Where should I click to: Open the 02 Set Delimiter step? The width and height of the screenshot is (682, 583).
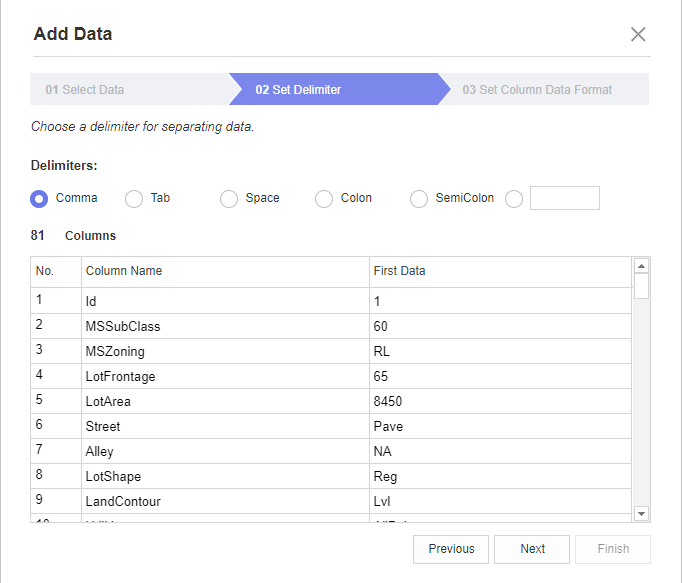tap(298, 90)
